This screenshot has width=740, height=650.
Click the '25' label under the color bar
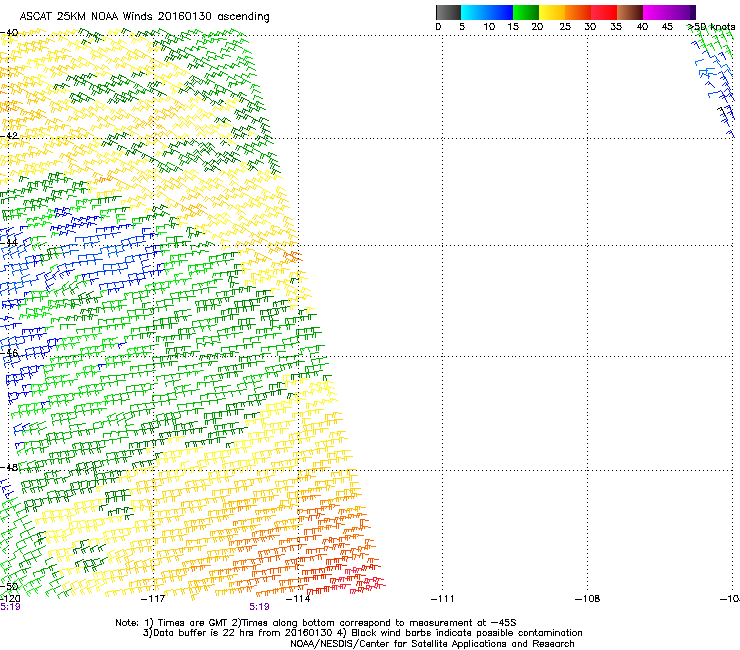[x=565, y=27]
